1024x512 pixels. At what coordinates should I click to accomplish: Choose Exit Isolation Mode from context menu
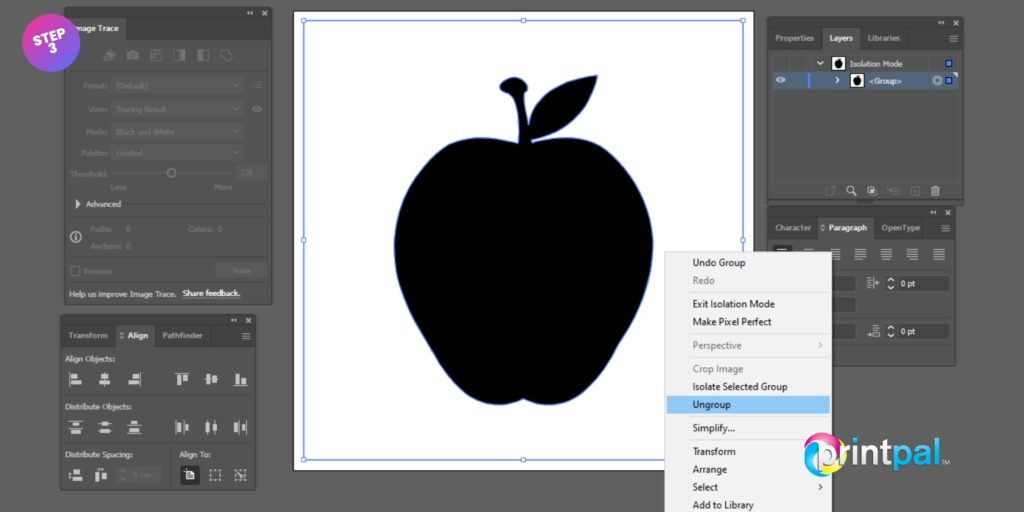tap(748, 304)
